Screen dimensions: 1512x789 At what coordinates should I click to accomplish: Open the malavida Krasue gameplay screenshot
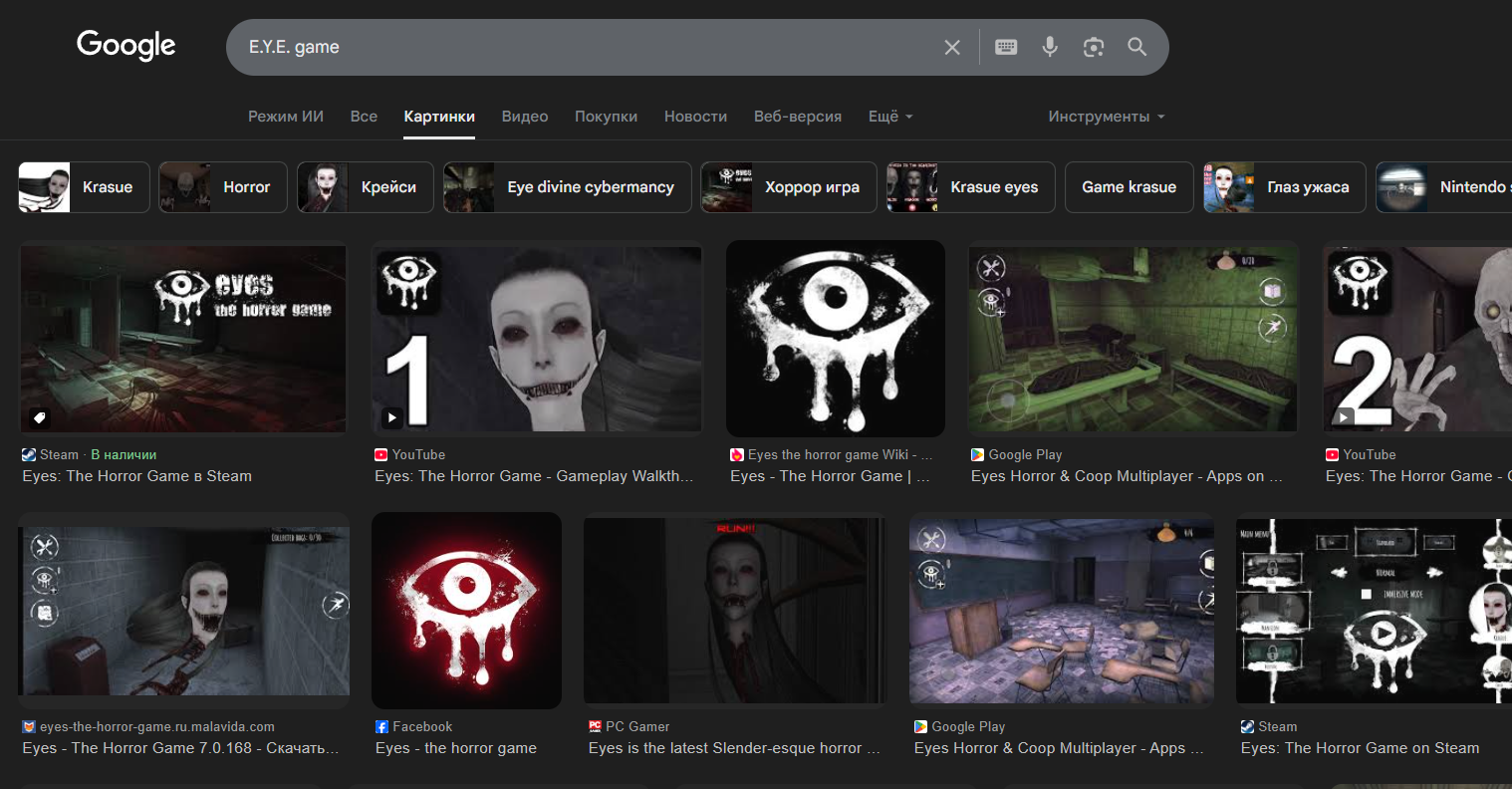(184, 611)
